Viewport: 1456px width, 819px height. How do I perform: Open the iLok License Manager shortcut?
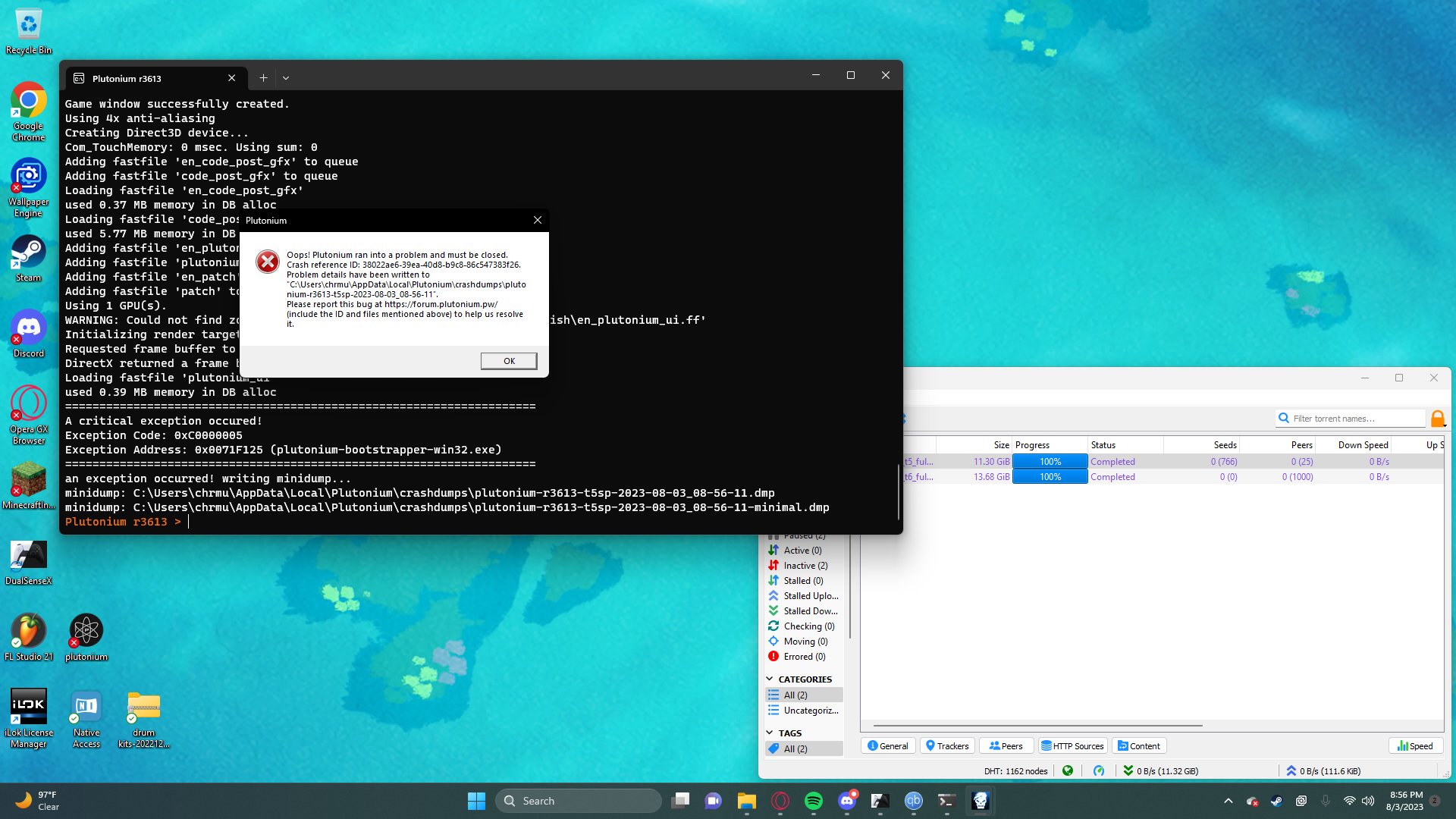pos(28,719)
